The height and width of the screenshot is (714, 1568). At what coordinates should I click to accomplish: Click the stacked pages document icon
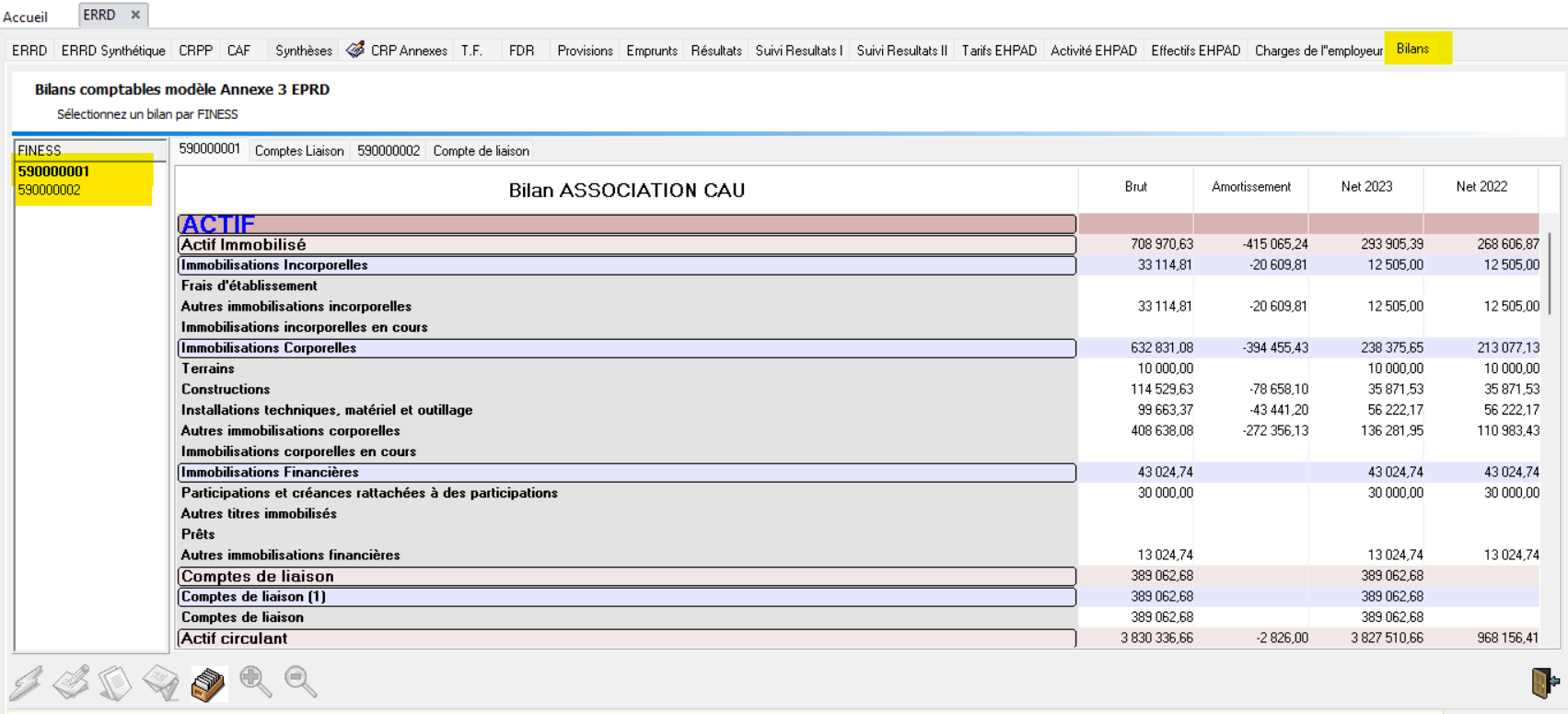(x=116, y=684)
